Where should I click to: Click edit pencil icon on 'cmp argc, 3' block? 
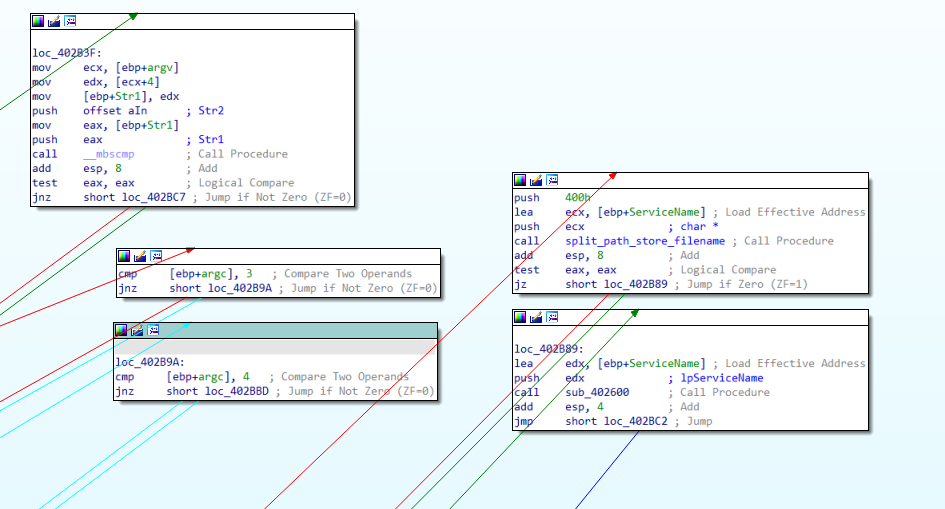coord(139,256)
